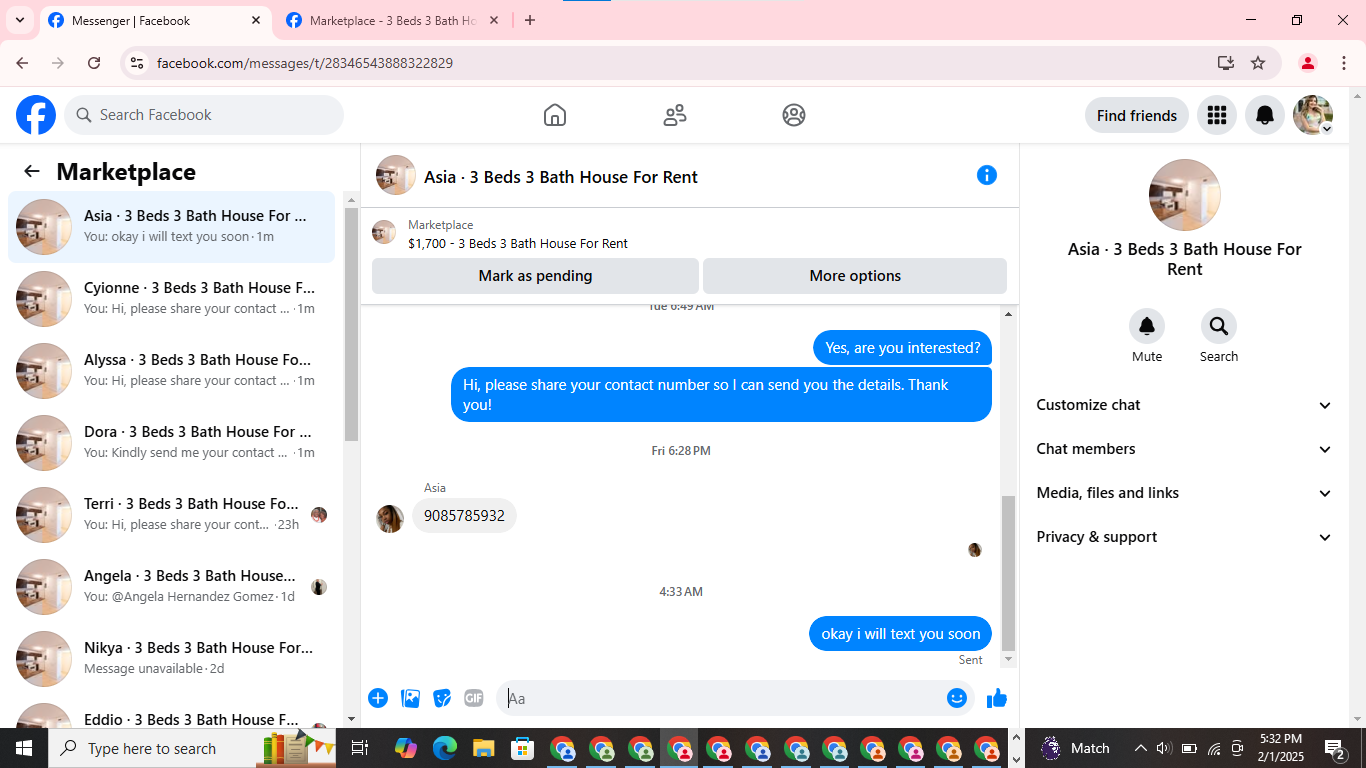Open the Terri conversation
This screenshot has width=1366, height=768.
click(x=172, y=515)
